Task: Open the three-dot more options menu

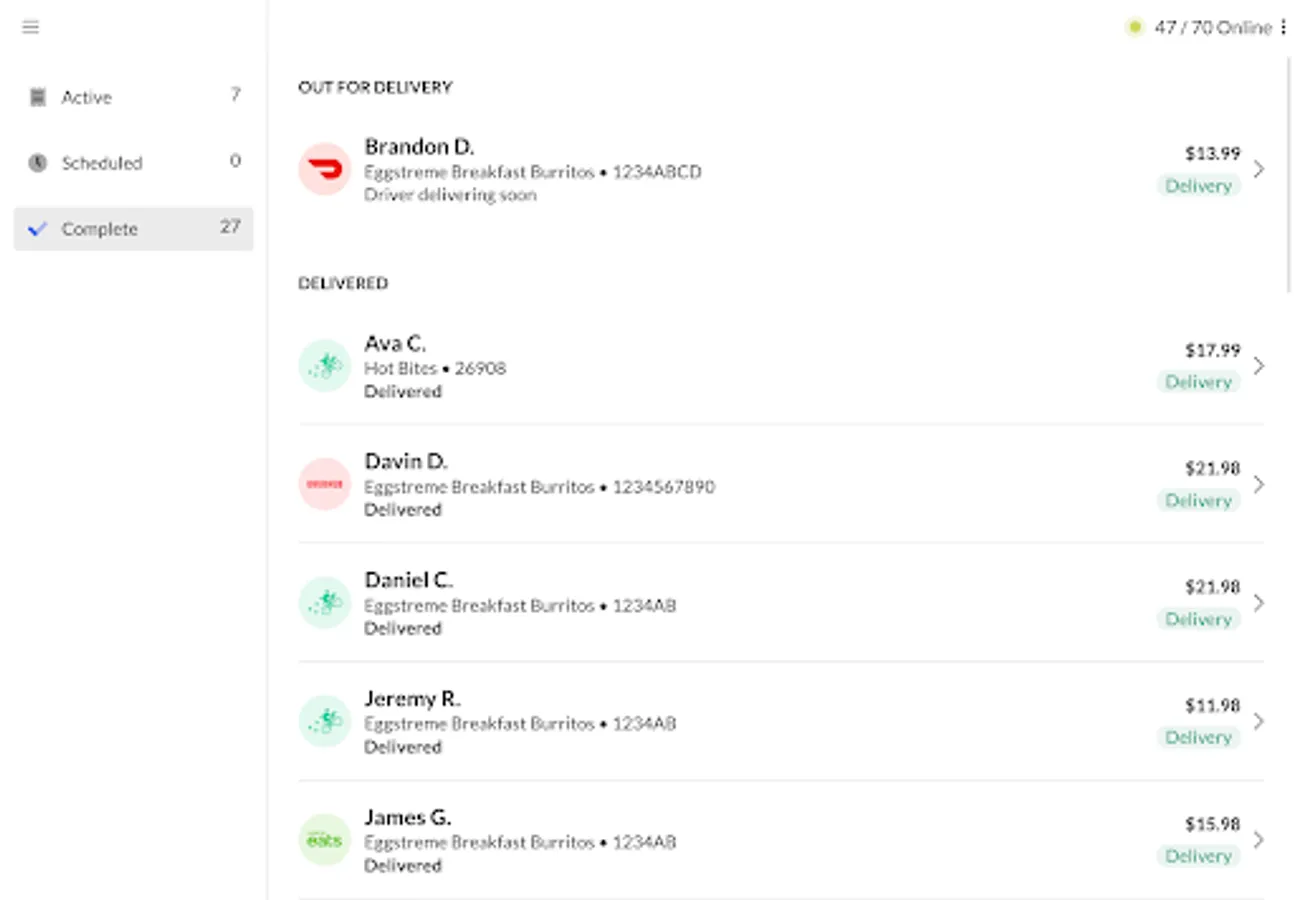Action: pos(1283,27)
